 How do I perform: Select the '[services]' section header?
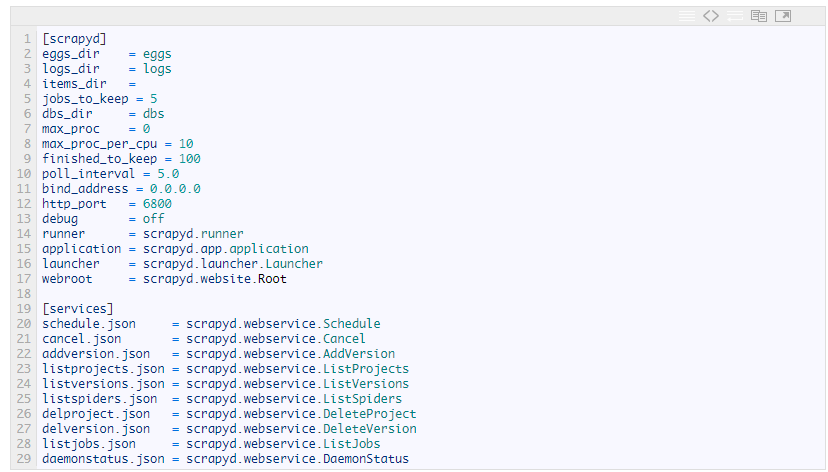(78, 309)
